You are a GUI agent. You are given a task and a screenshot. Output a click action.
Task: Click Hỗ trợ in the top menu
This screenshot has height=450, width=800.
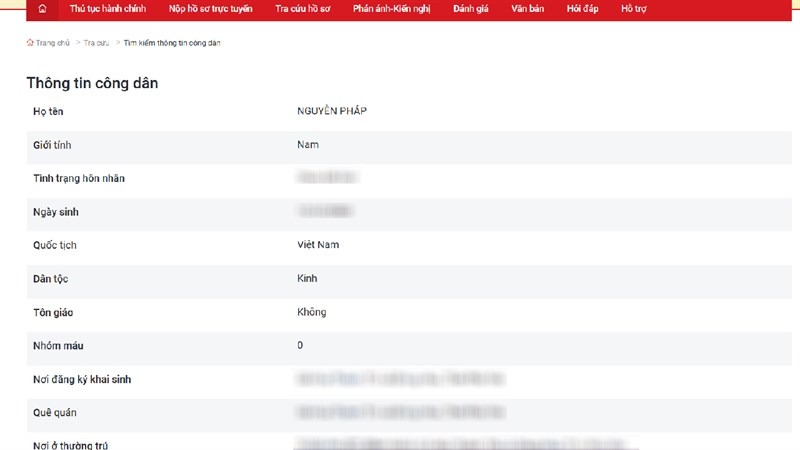tap(634, 9)
